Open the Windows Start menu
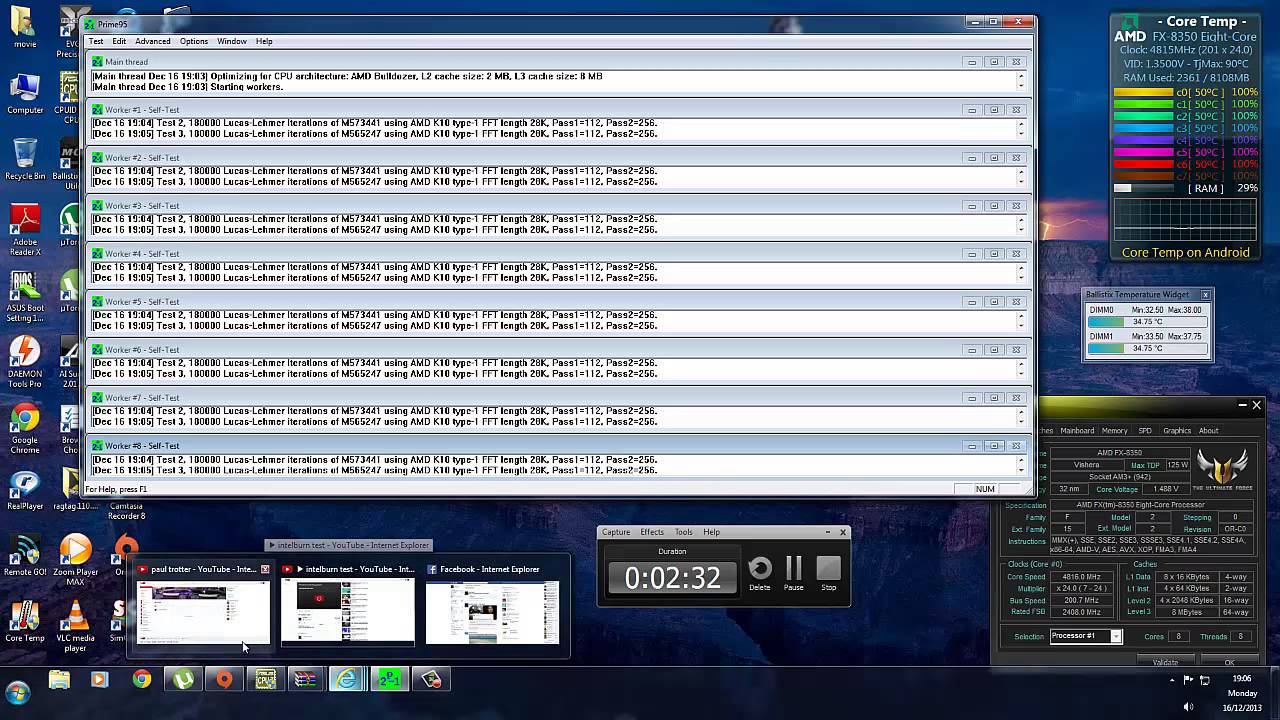Viewport: 1280px width, 720px height. pos(18,692)
